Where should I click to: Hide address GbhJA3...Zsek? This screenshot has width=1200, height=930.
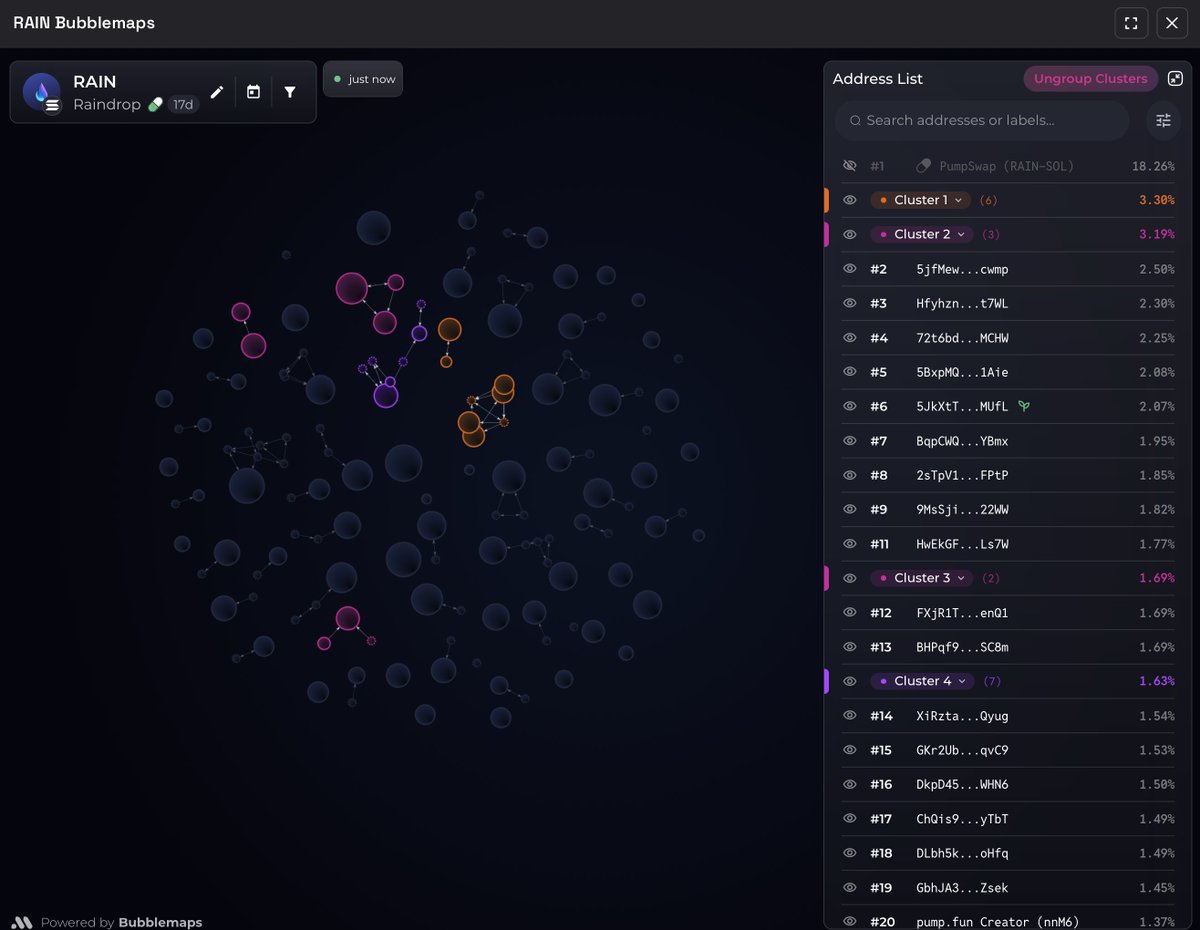pyautogui.click(x=850, y=888)
